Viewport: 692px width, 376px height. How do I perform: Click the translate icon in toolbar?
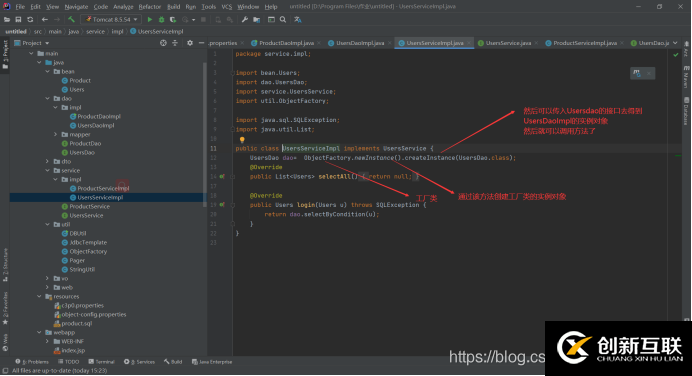(x=298, y=19)
